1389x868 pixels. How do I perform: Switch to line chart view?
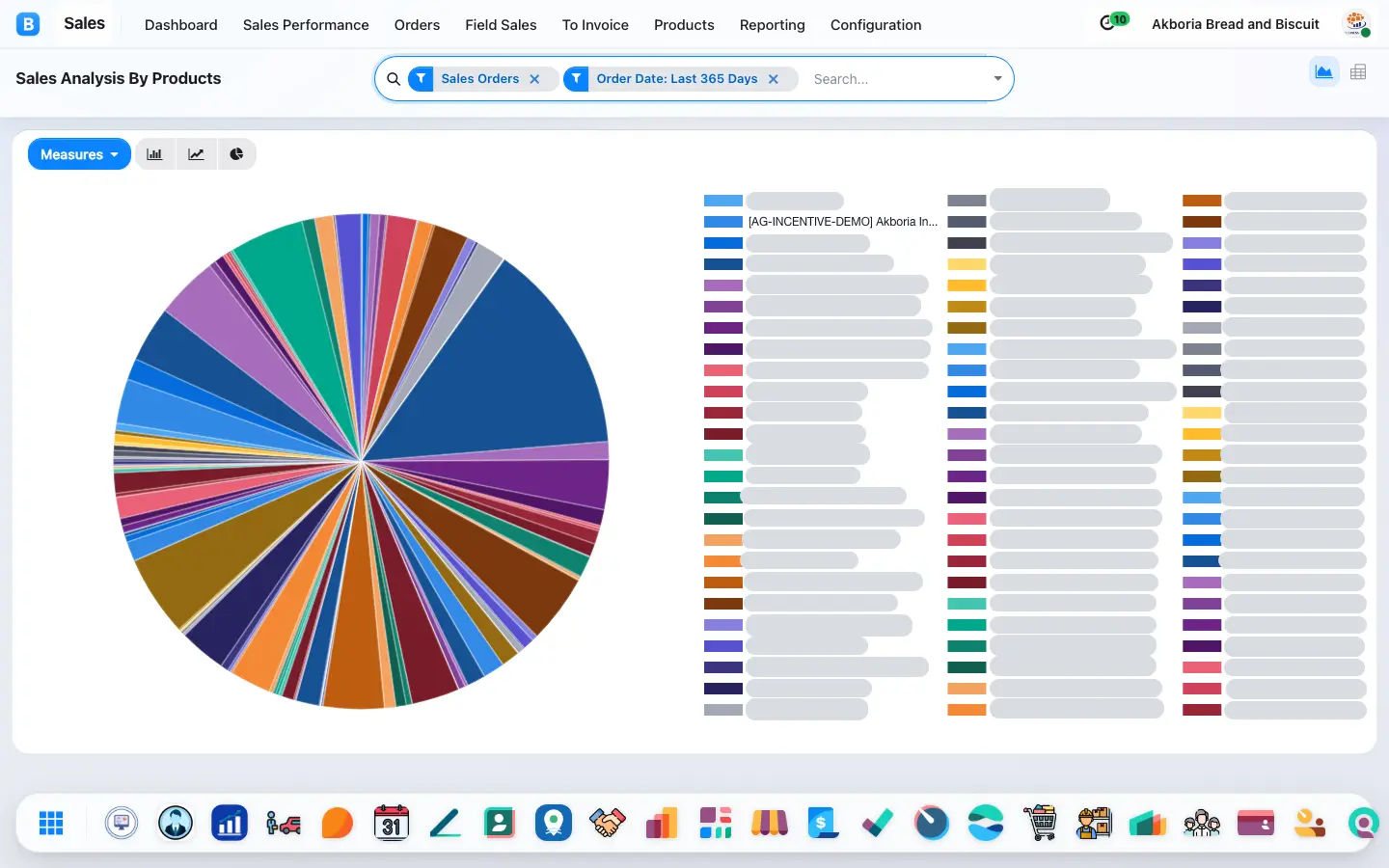[196, 154]
